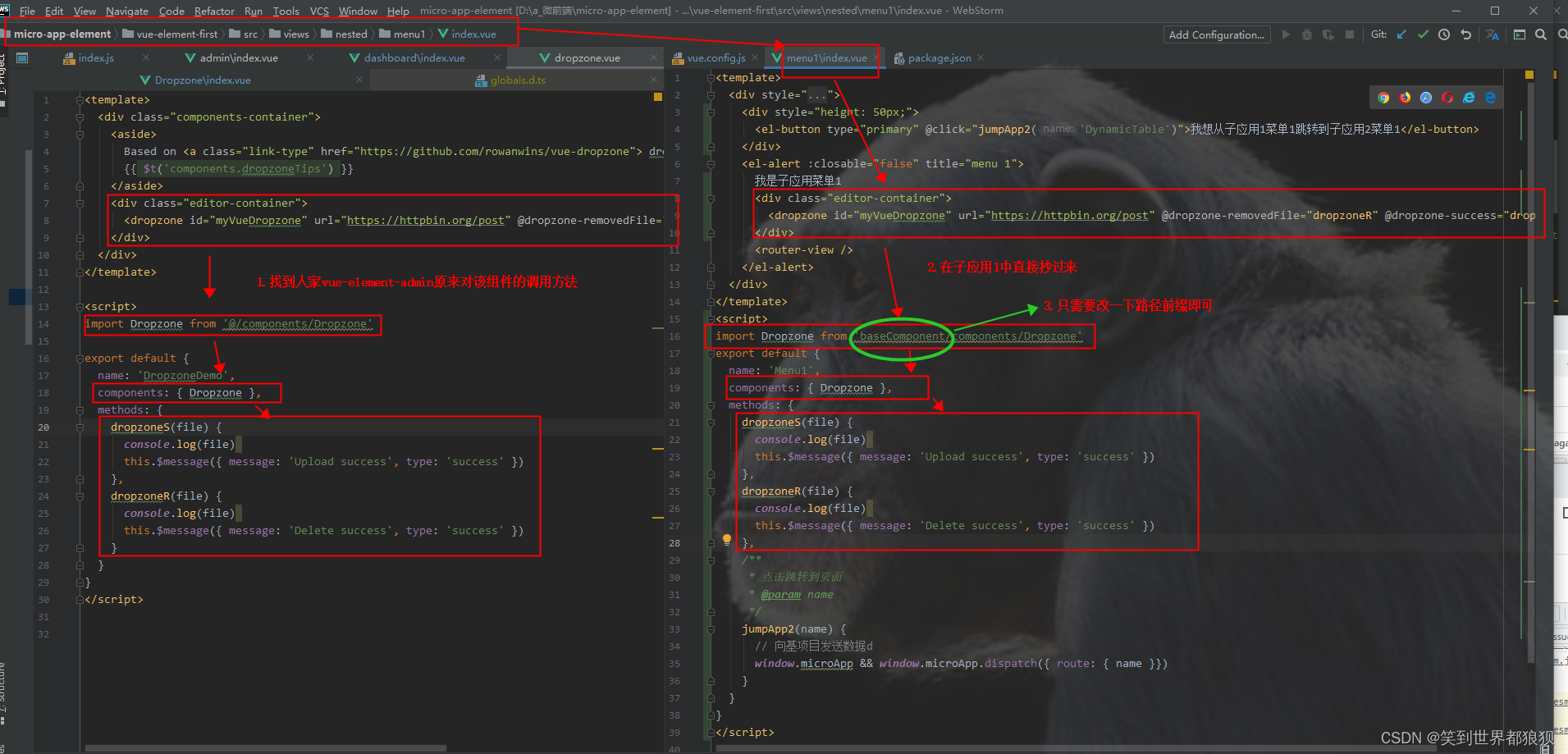Click Run with Coverage icon
Image resolution: width=1568 pixels, height=754 pixels.
[x=1328, y=34]
